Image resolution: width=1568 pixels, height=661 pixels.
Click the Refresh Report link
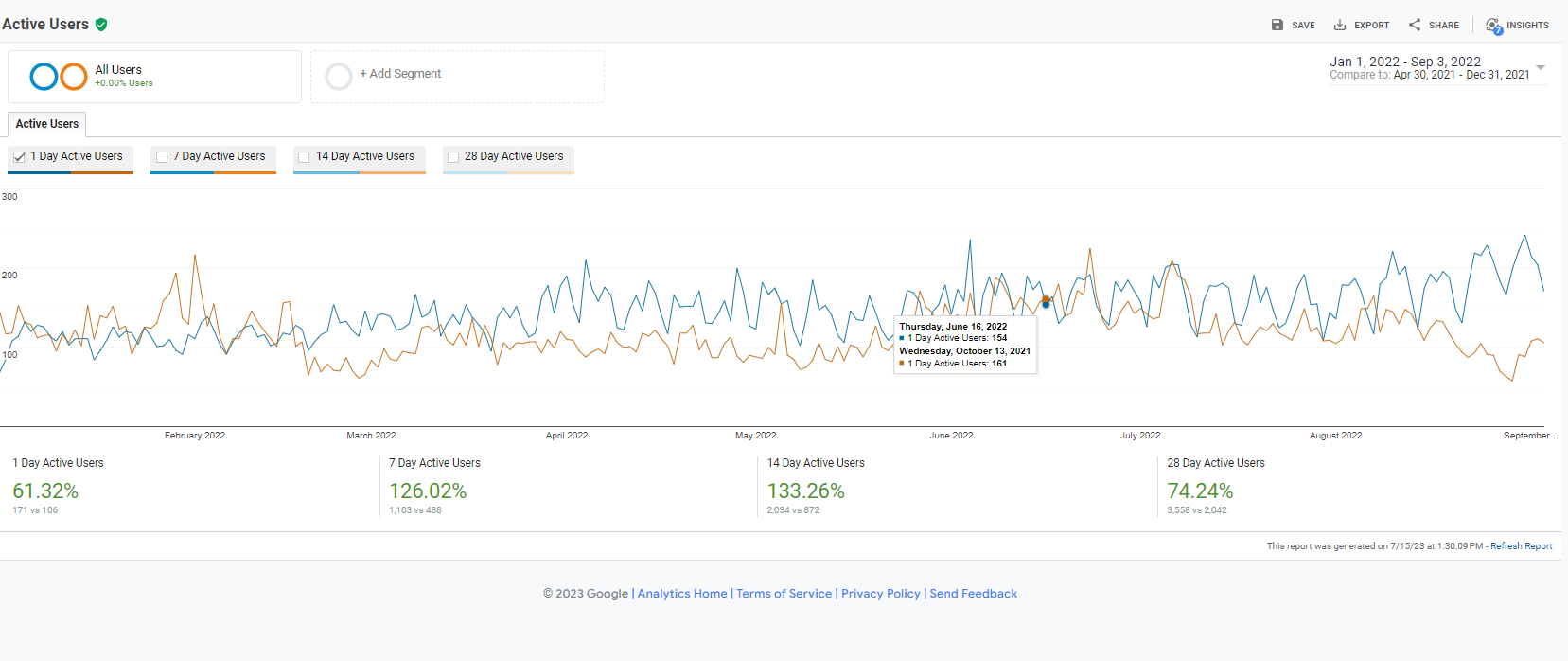tap(1521, 546)
